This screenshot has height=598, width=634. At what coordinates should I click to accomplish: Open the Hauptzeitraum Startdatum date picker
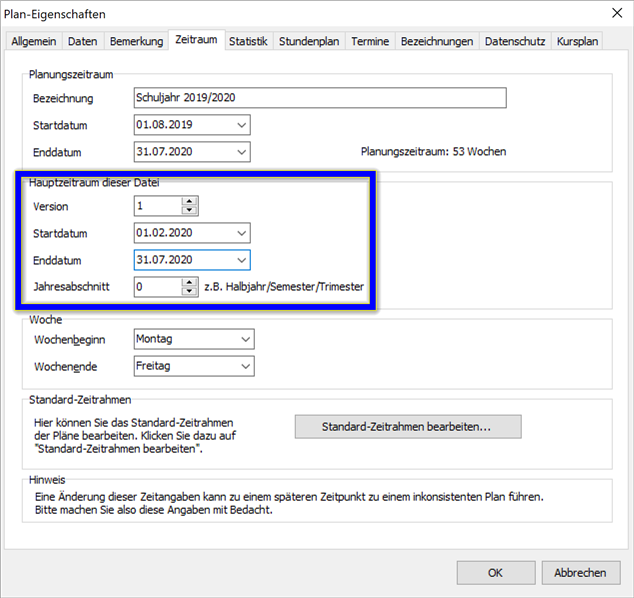(241, 233)
